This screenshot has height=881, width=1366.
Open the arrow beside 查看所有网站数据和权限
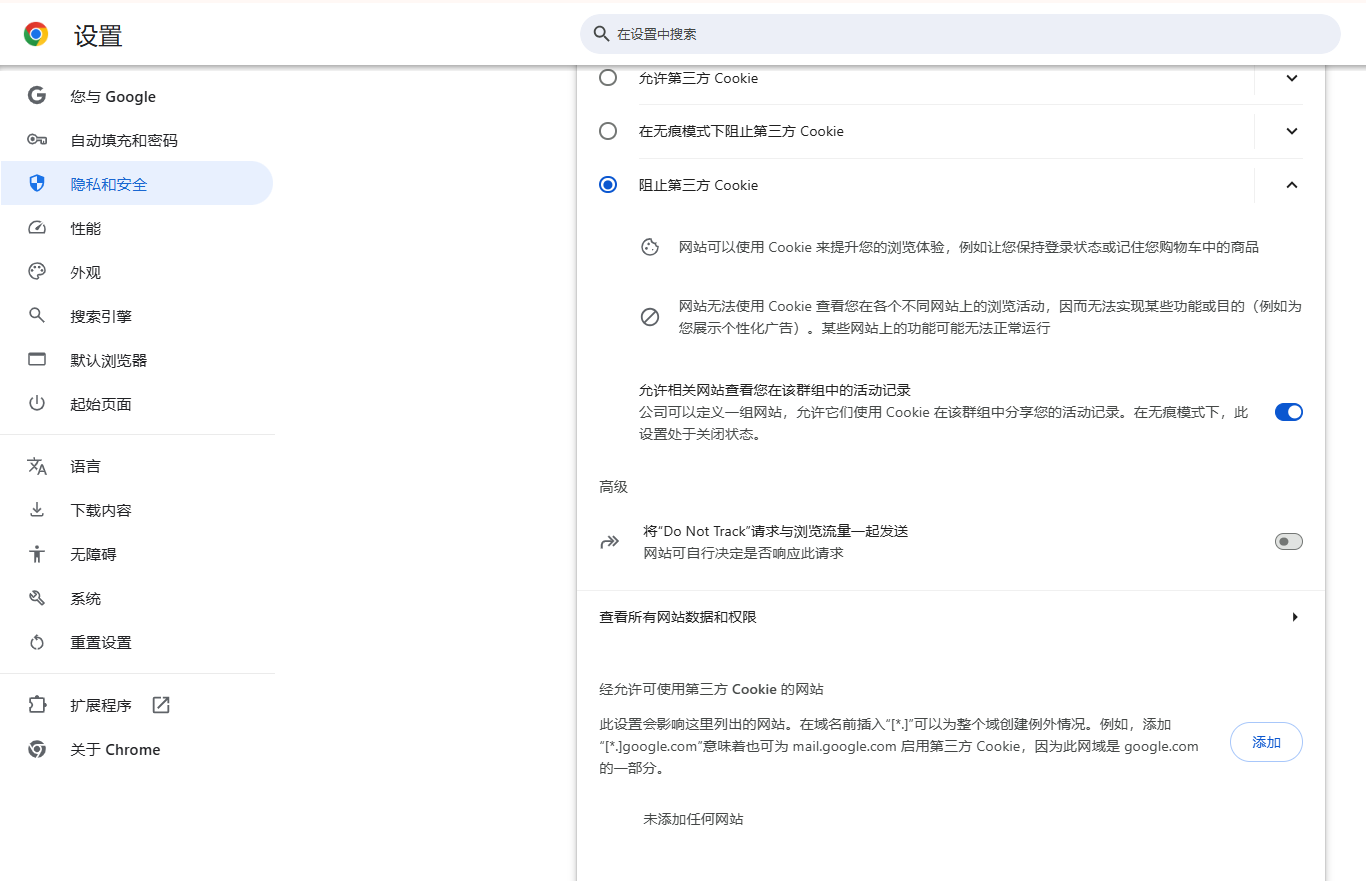click(x=1295, y=617)
